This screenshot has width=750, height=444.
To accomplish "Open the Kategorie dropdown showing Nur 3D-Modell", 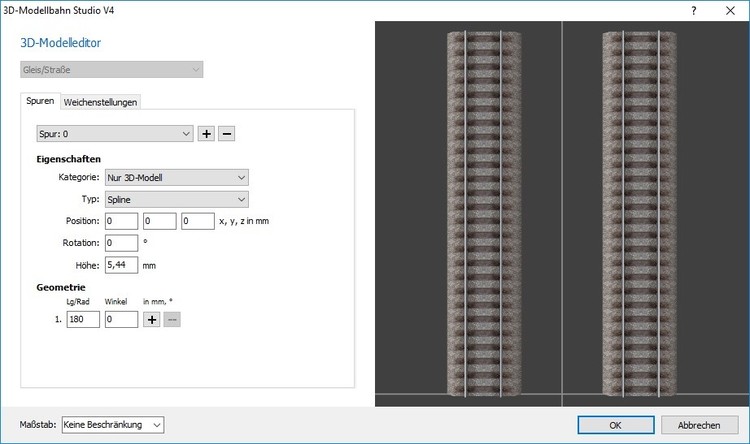I will tap(176, 178).
